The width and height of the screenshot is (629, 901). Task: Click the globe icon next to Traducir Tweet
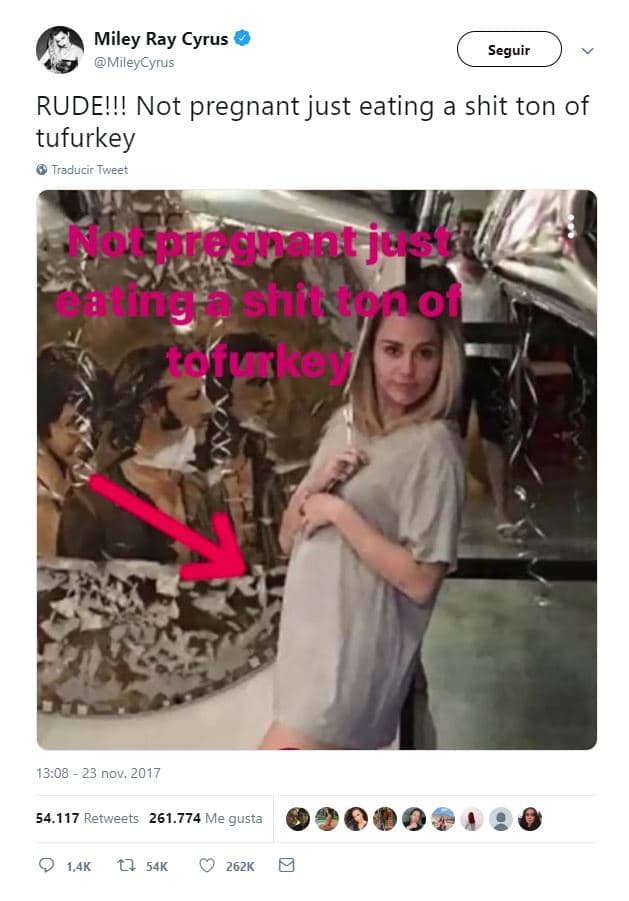[x=42, y=170]
